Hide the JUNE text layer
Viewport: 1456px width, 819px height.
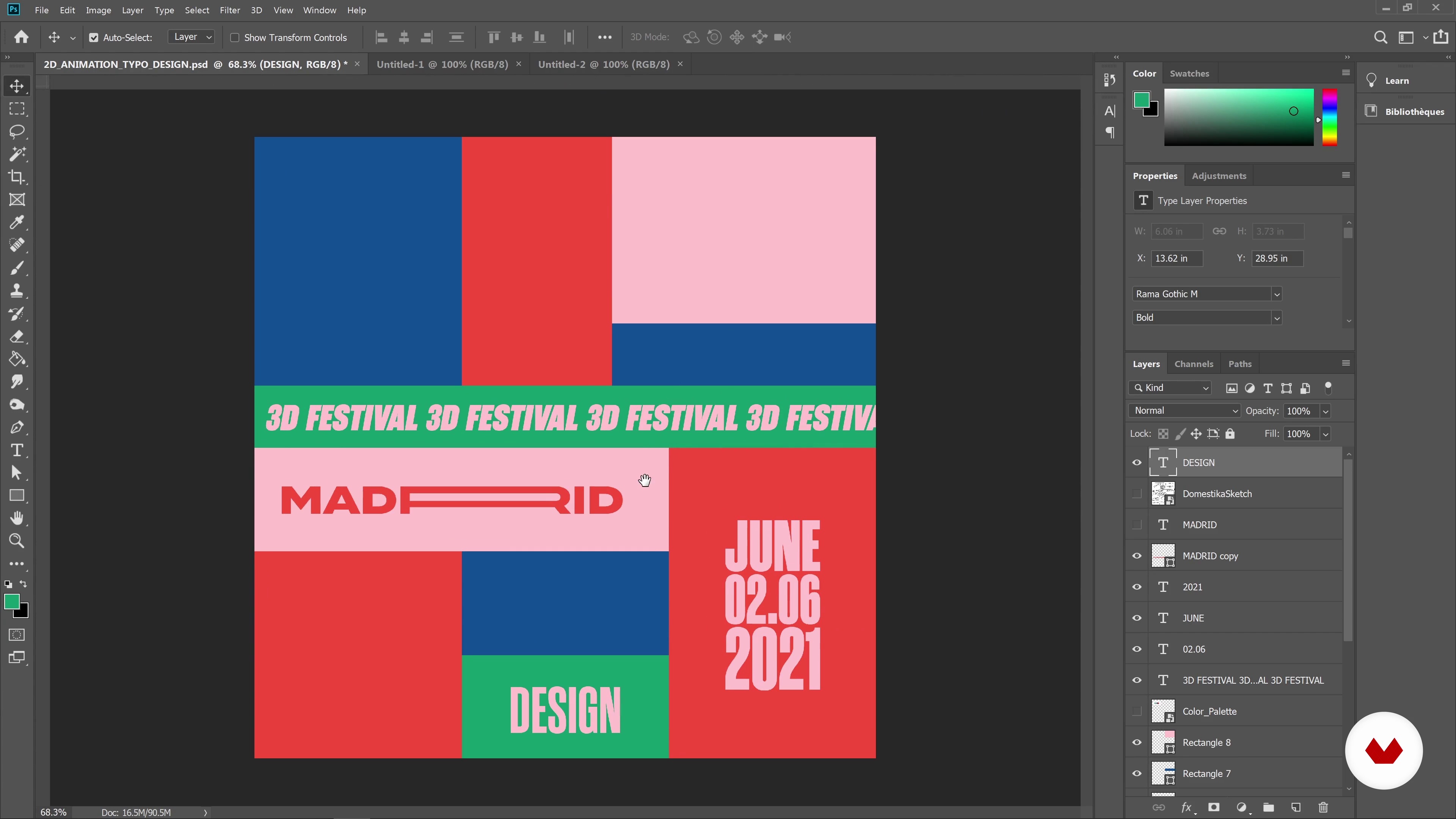[1137, 618]
